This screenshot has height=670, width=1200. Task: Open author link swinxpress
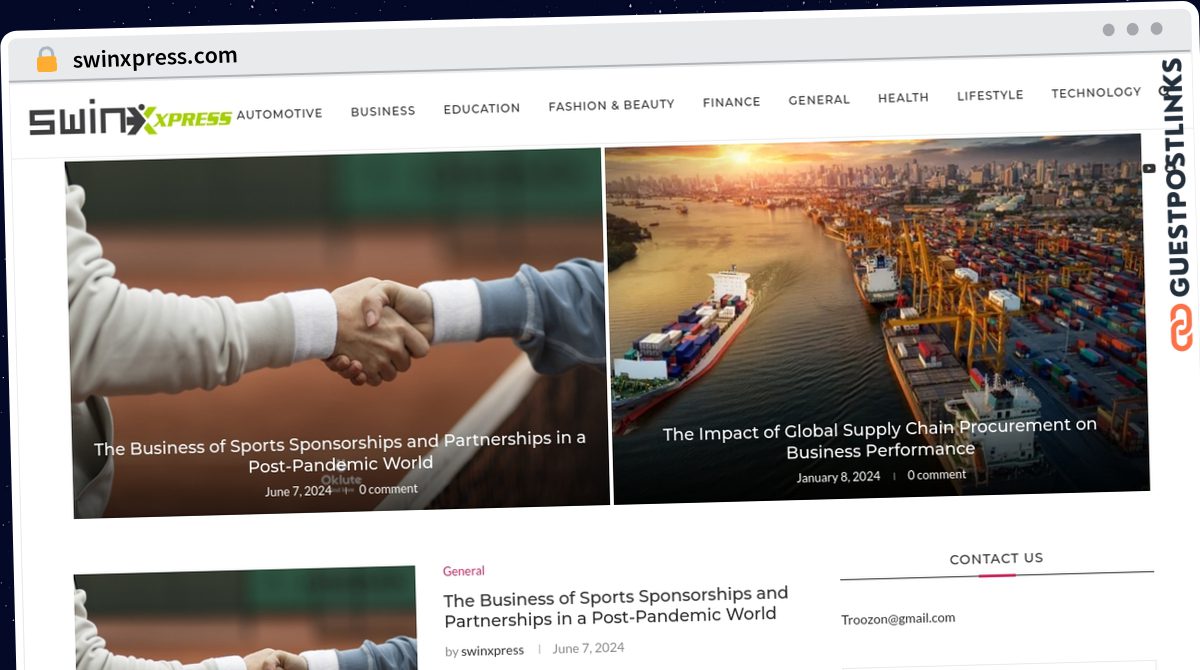coord(492,650)
